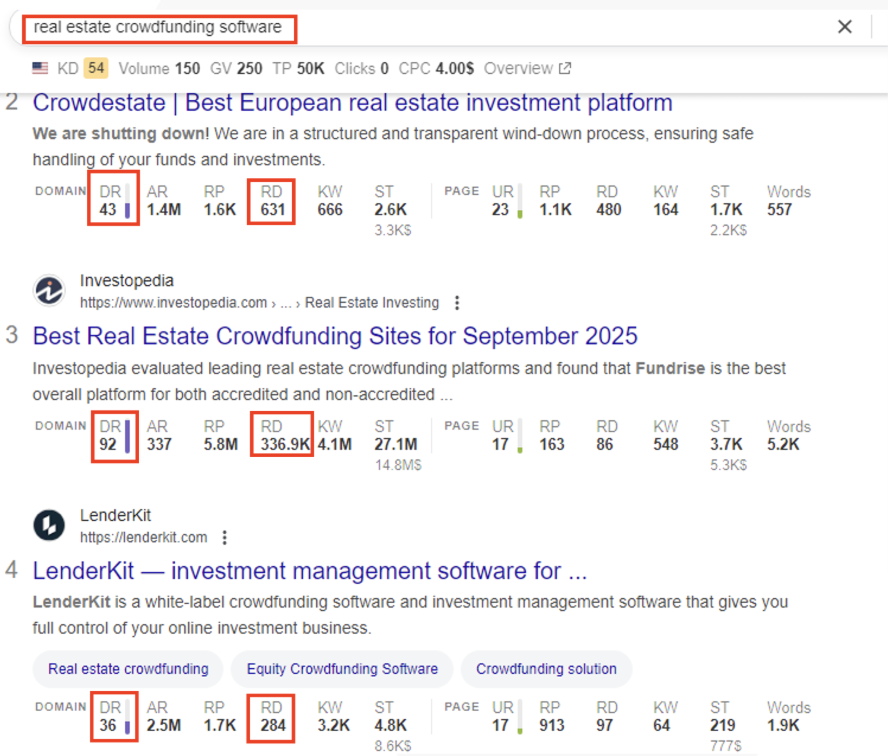The image size is (888, 756).
Task: Click the LenderKit site name label
Action: point(116,515)
